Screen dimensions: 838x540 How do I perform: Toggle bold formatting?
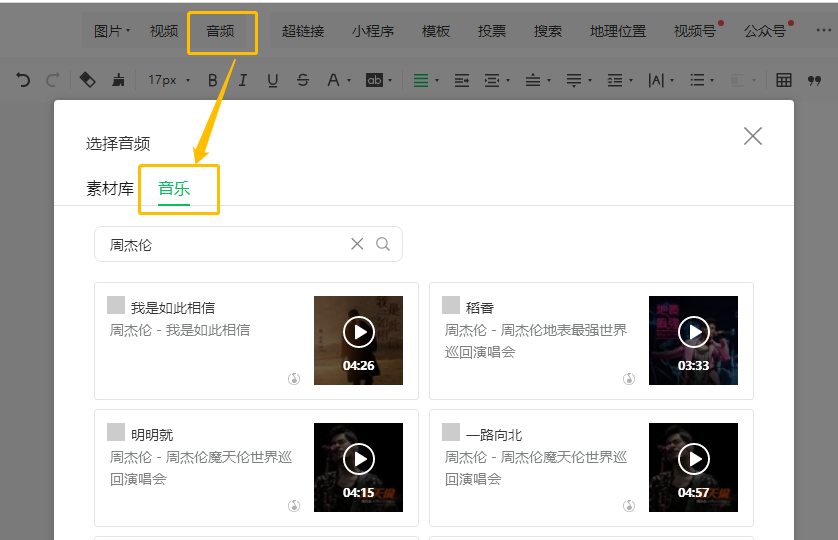(x=213, y=80)
